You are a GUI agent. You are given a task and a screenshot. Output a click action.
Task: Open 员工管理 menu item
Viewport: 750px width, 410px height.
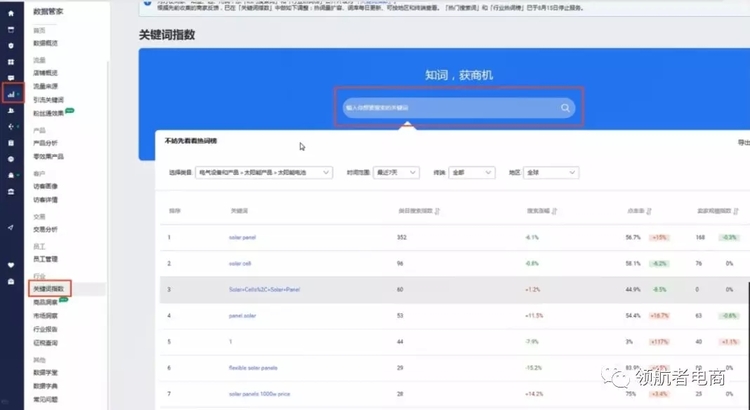coord(45,259)
